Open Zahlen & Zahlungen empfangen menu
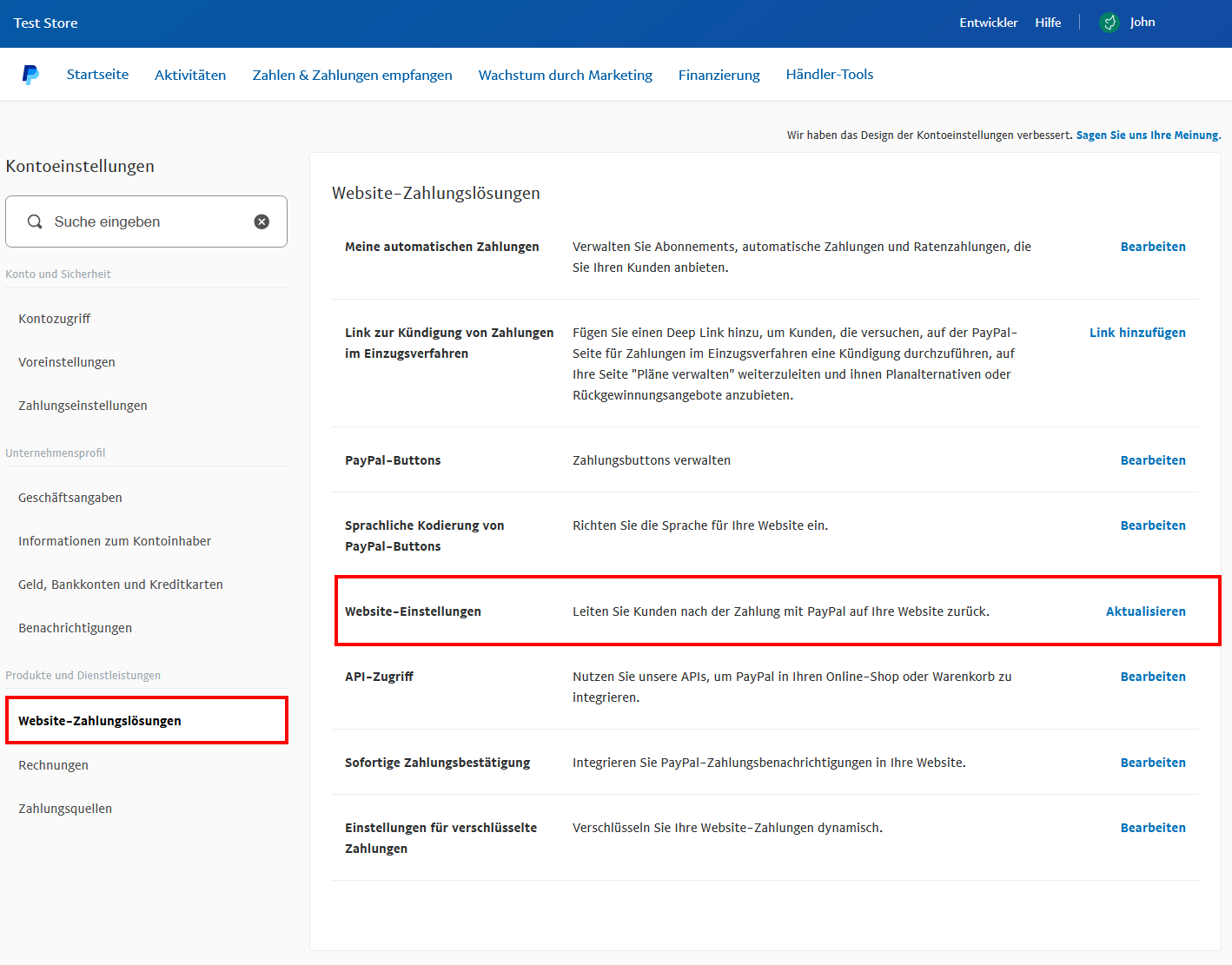Screen dimensions: 1232x965 click(x=352, y=75)
